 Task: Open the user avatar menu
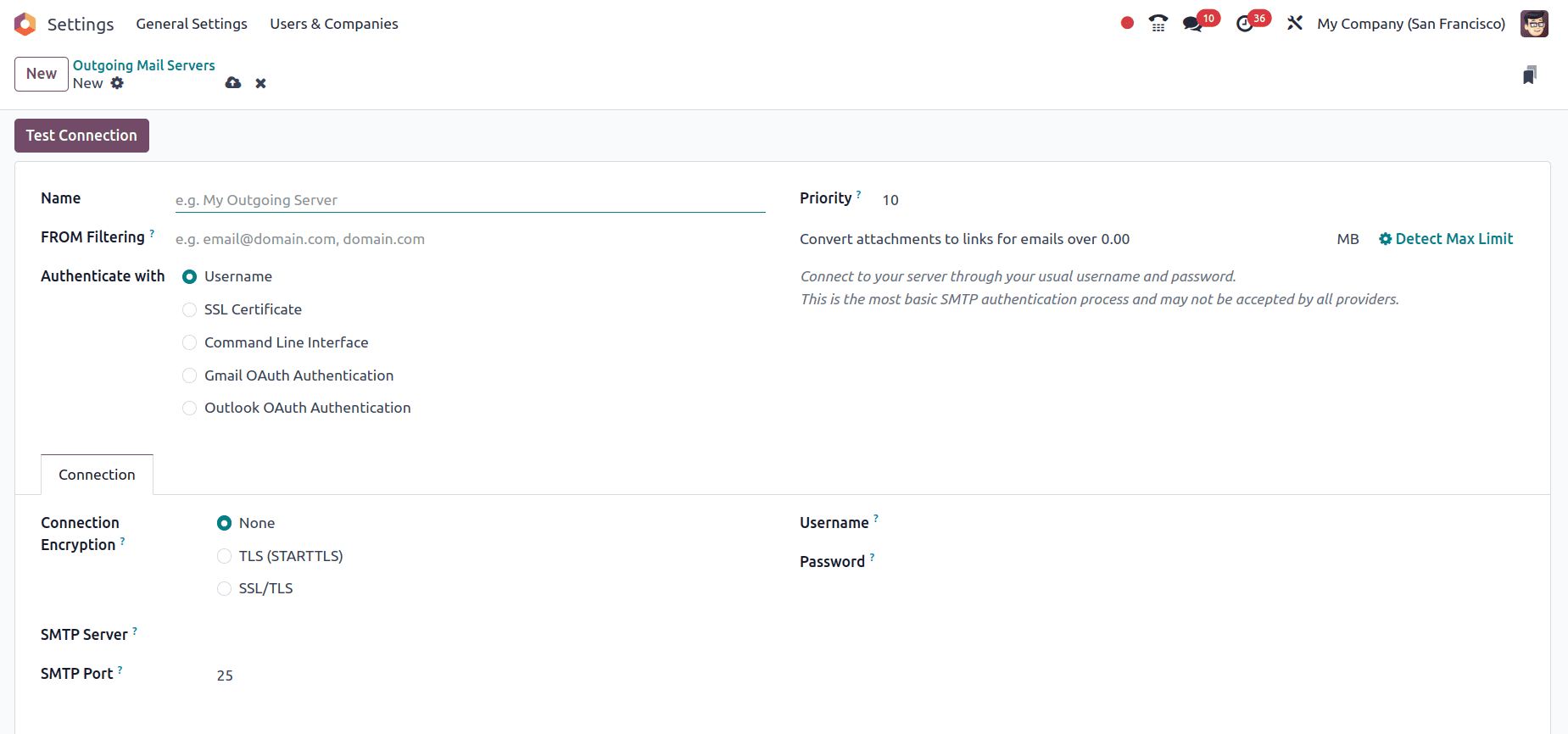point(1534,24)
